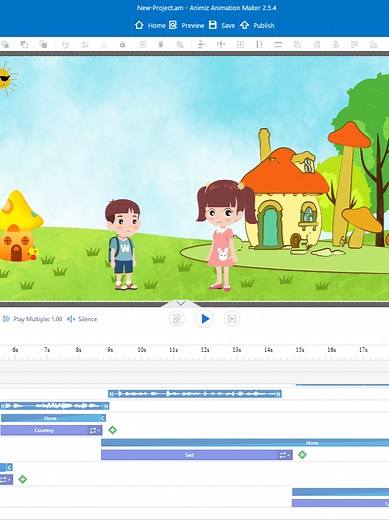
Task: Click the play-current-scene button right of play
Action: point(232,319)
